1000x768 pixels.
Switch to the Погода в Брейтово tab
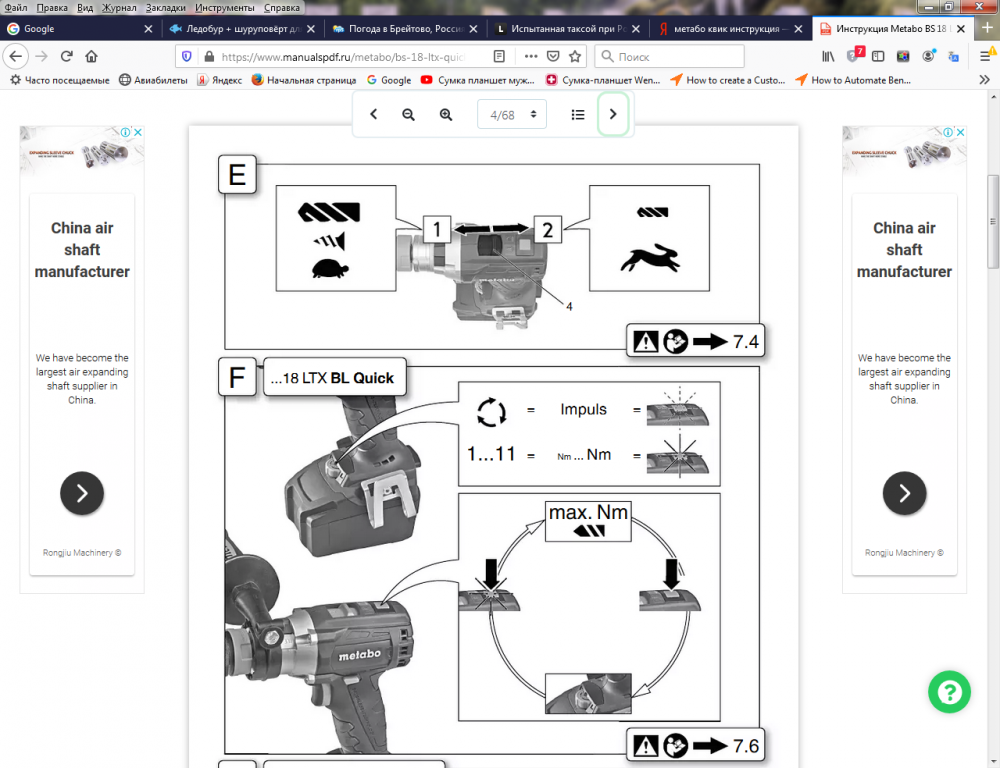click(405, 29)
